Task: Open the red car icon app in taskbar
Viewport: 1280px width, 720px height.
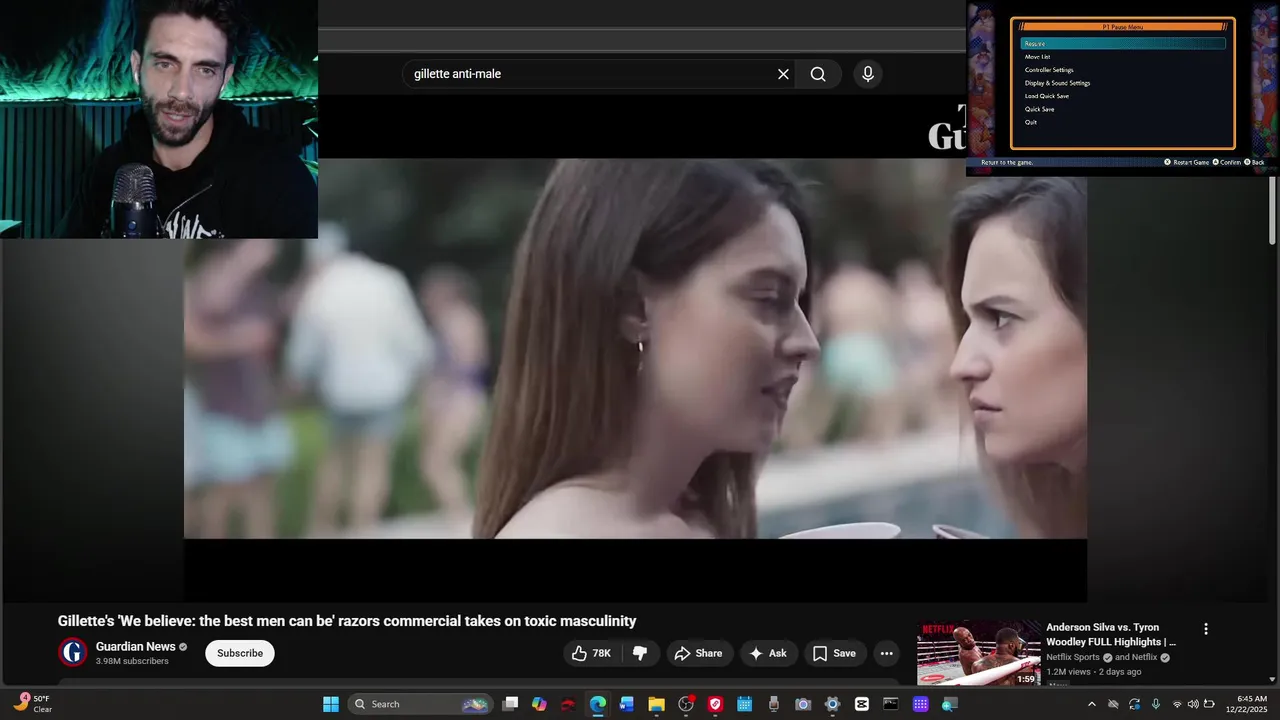Action: coord(568,704)
